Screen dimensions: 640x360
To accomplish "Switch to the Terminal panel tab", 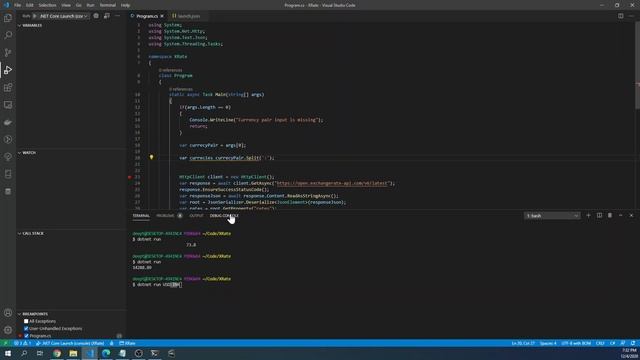I will [x=141, y=216].
